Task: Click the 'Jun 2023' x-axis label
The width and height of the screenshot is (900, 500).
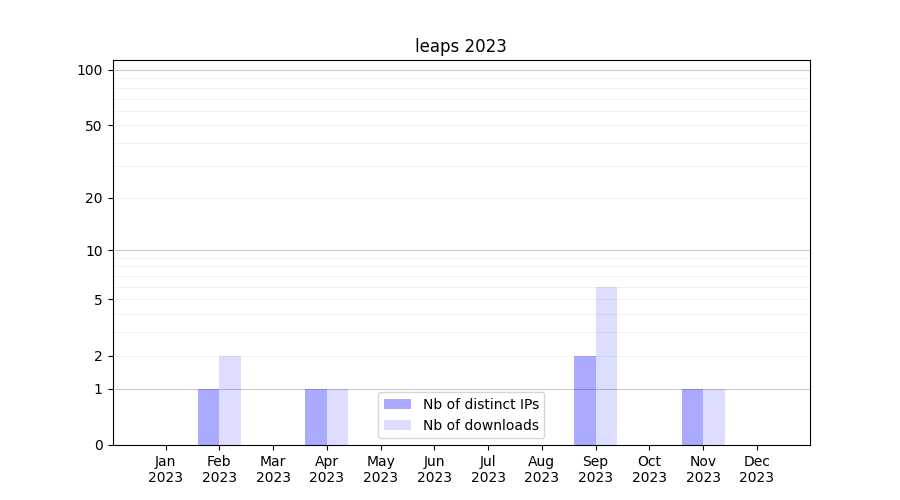Action: [x=434, y=469]
